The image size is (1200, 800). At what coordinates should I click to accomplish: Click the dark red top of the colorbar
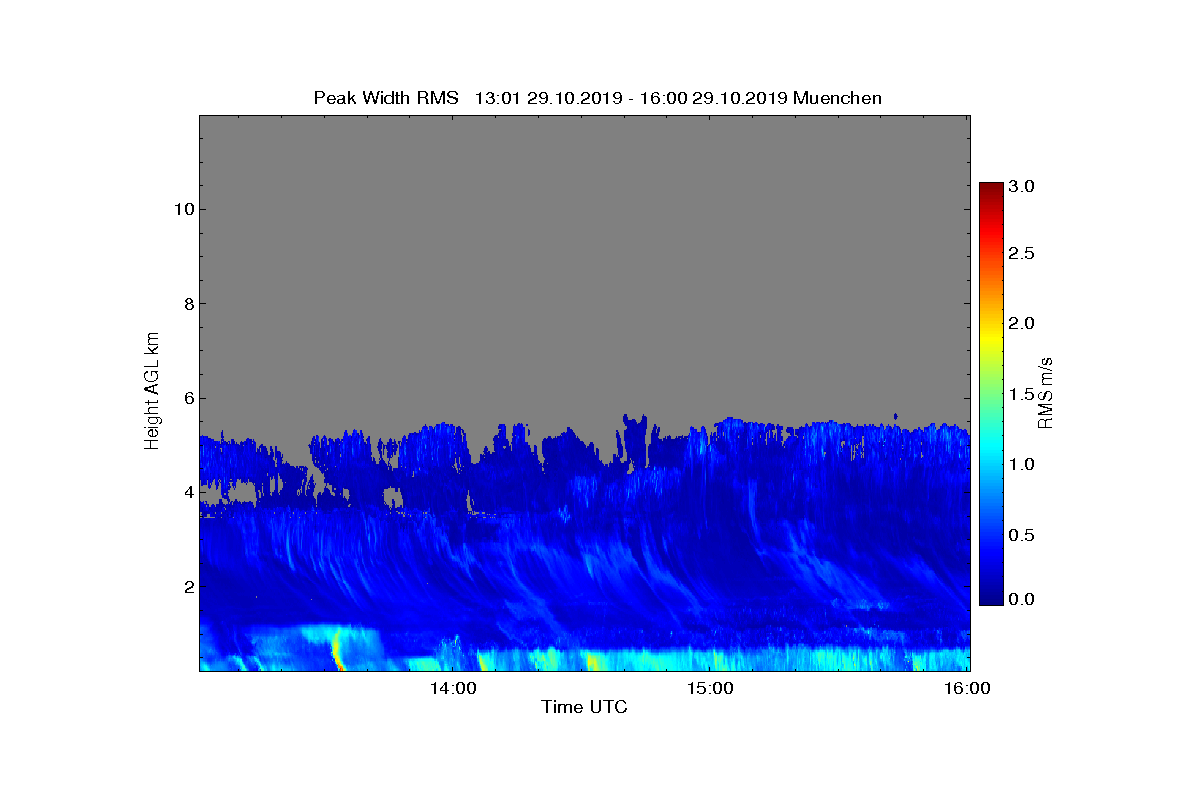[x=991, y=190]
